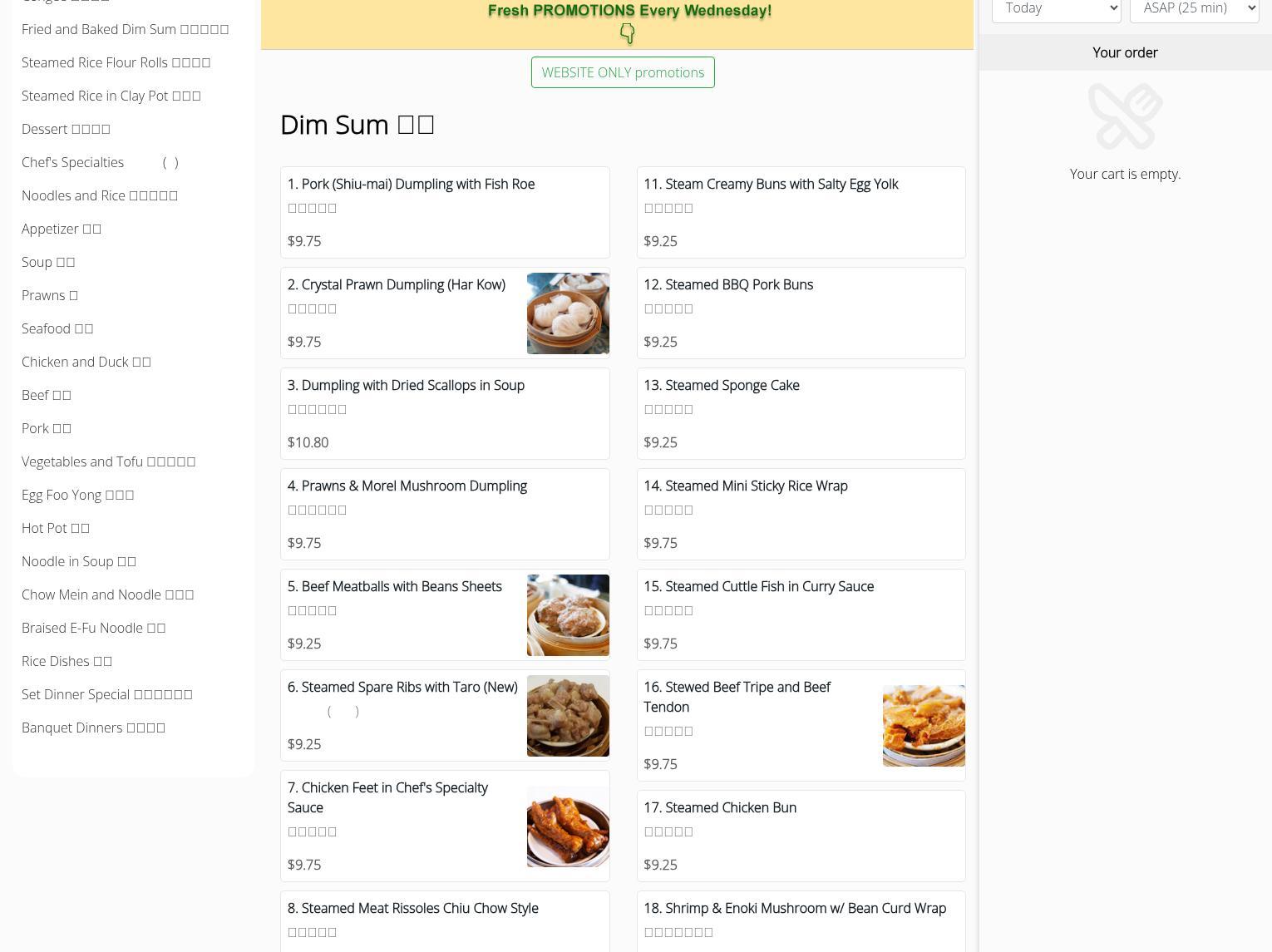Add Steamed Mini Sticky Rice Wrap
Screen dimensions: 1272x952
(x=801, y=514)
